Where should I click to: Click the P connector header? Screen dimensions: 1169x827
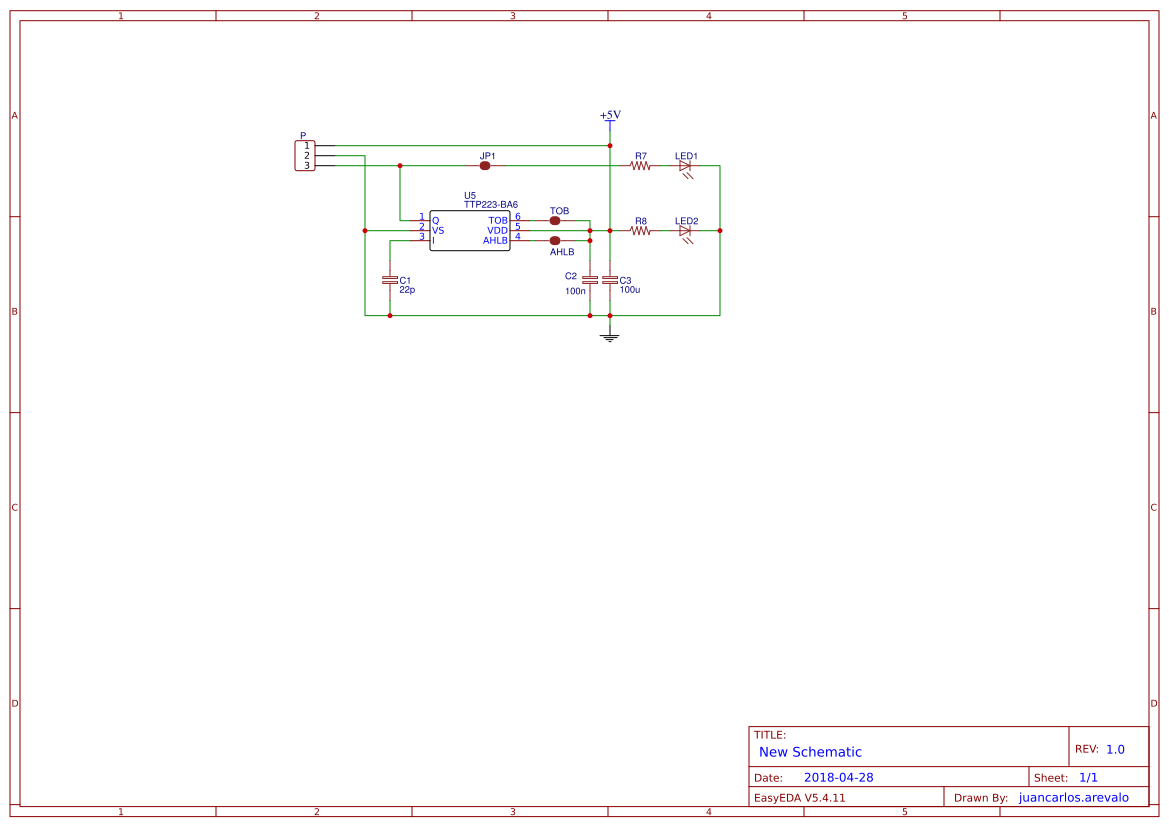(305, 156)
